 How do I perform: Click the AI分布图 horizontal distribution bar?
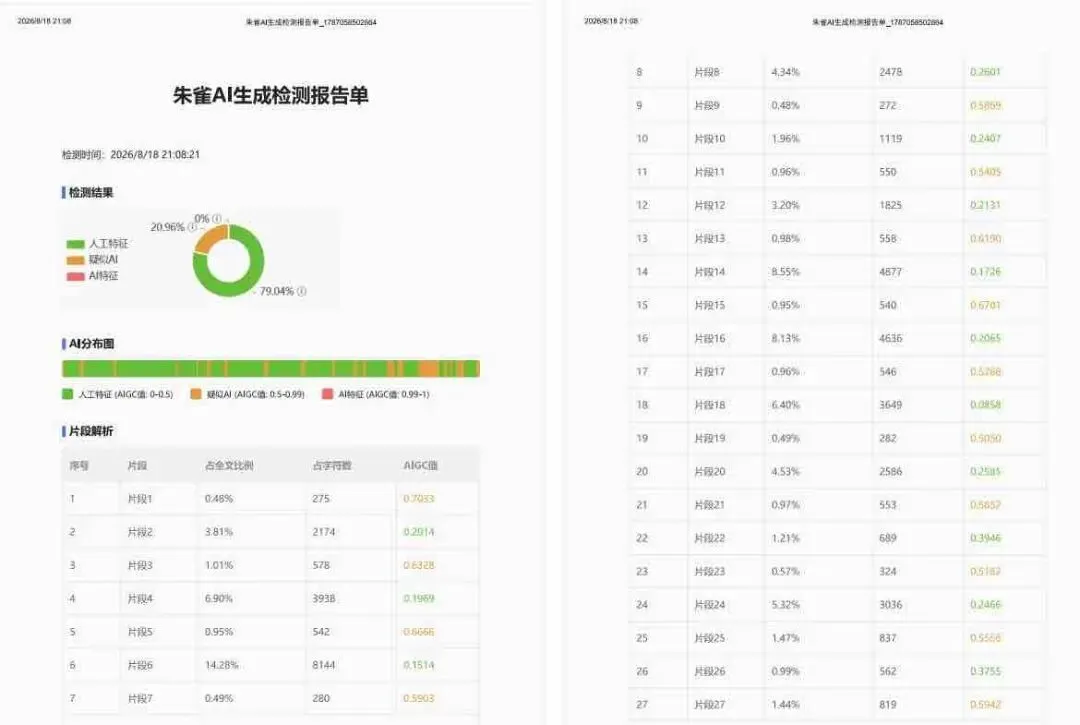click(x=271, y=368)
